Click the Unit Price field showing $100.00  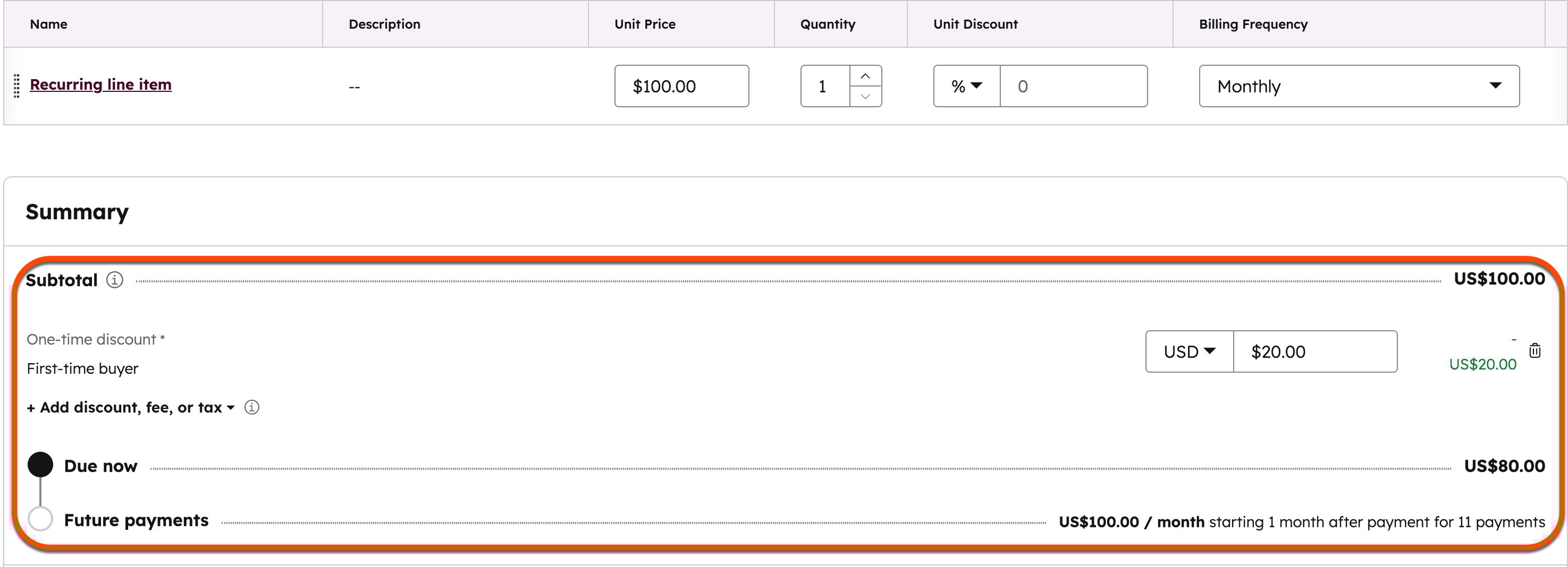(681, 86)
